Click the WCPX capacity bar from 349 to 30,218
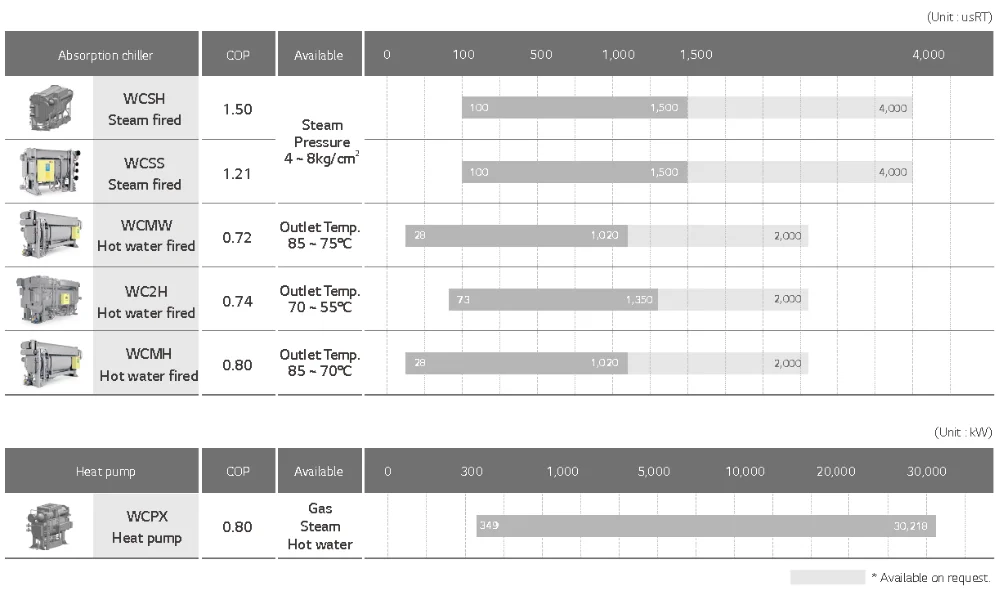Viewport: 1000px width, 591px height. 705,525
